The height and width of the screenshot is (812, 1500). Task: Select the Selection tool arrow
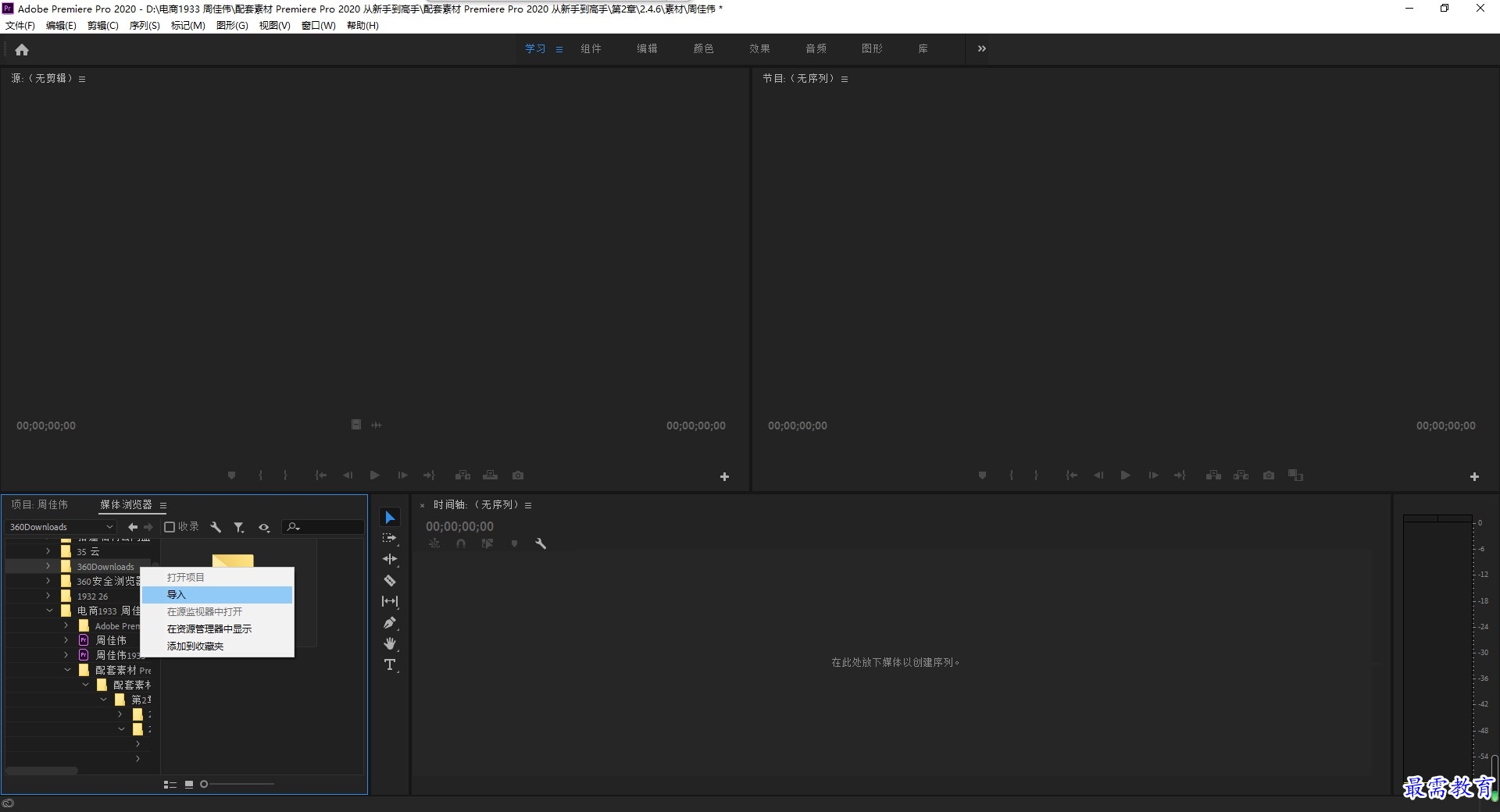390,518
